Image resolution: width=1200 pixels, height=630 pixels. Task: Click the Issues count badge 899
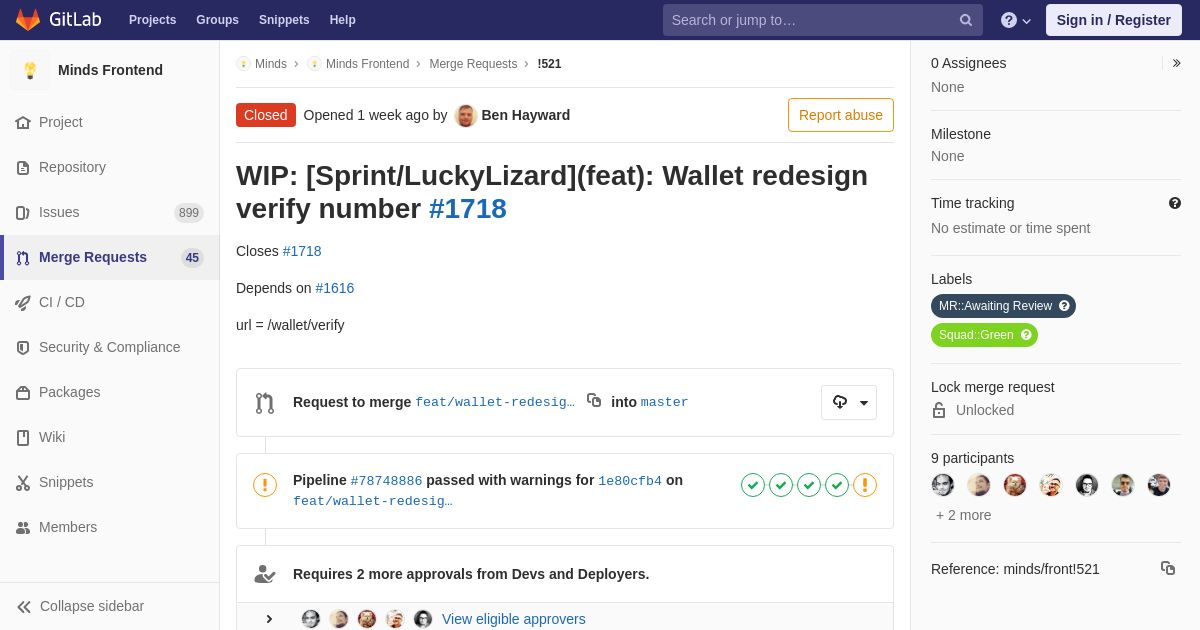point(189,212)
